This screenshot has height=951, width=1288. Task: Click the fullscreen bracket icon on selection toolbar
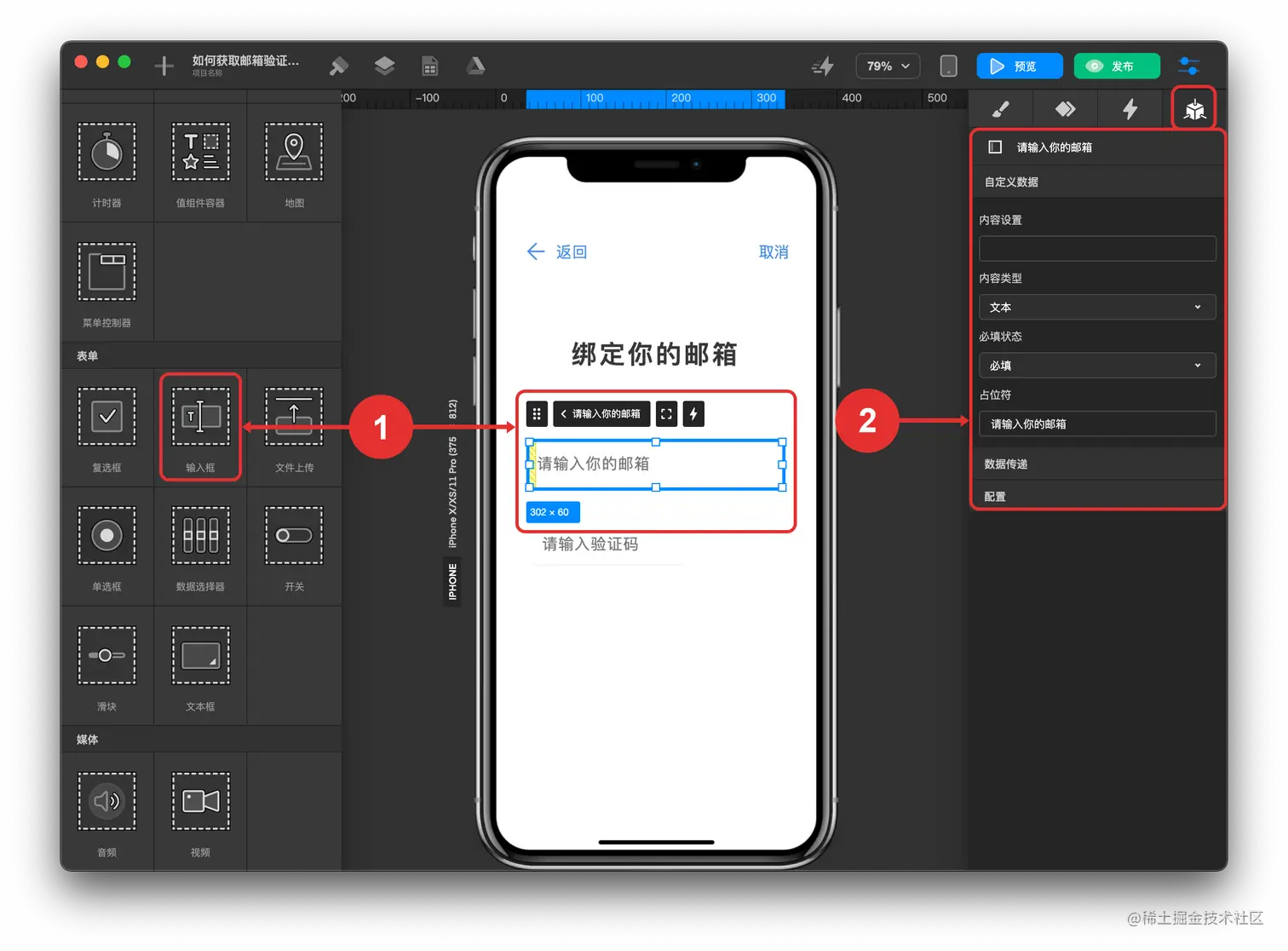[666, 414]
